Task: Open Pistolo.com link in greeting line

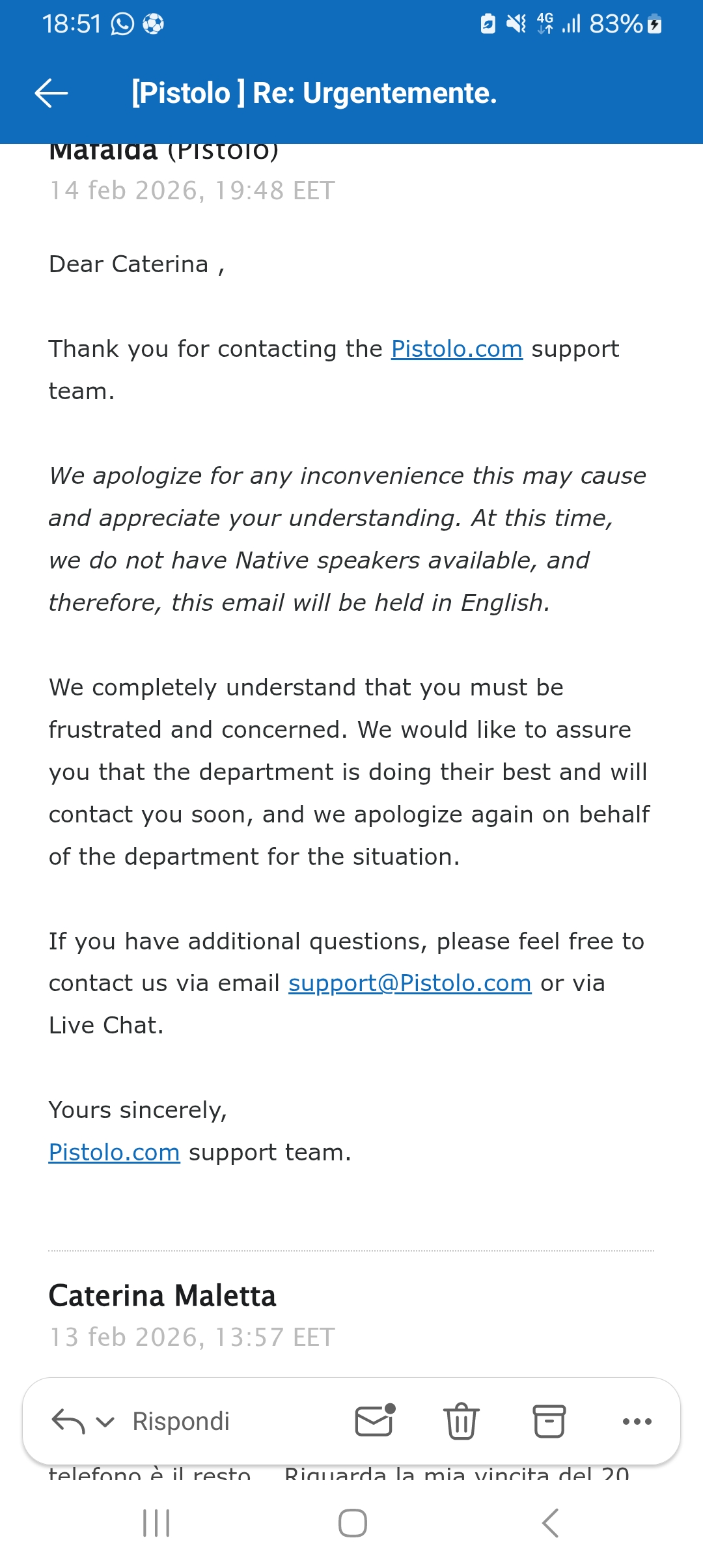Action: pyautogui.click(x=456, y=349)
